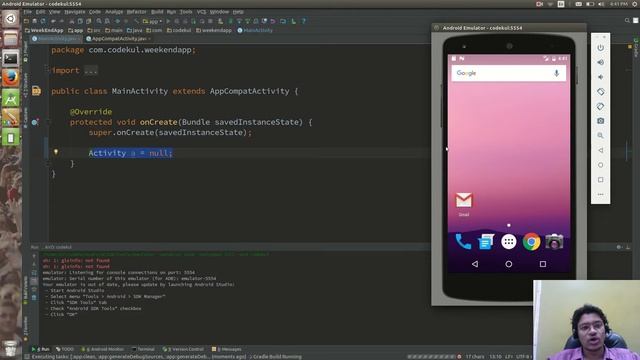Open the Version Control tool window tab
The height and width of the screenshot is (360, 640).
point(183,349)
